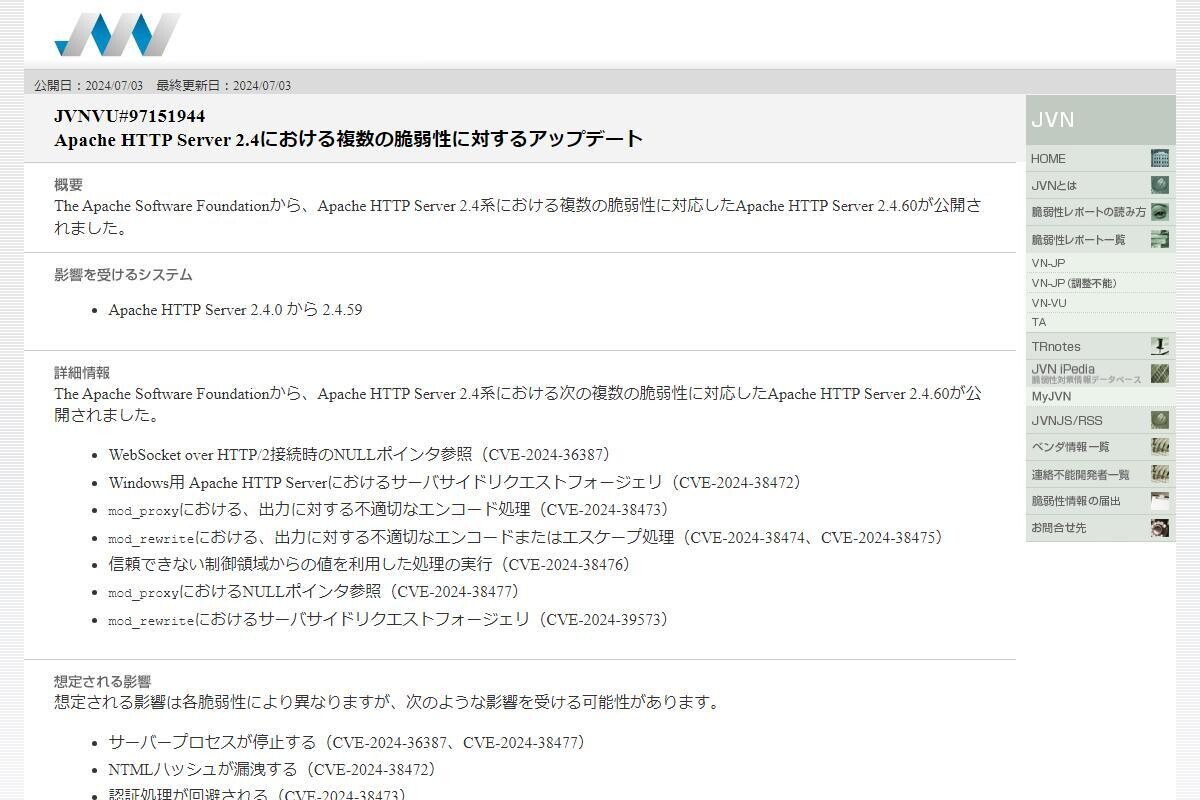The height and width of the screenshot is (800, 1200).
Task: Click the JVN sidebar header
Action: [x=1100, y=120]
